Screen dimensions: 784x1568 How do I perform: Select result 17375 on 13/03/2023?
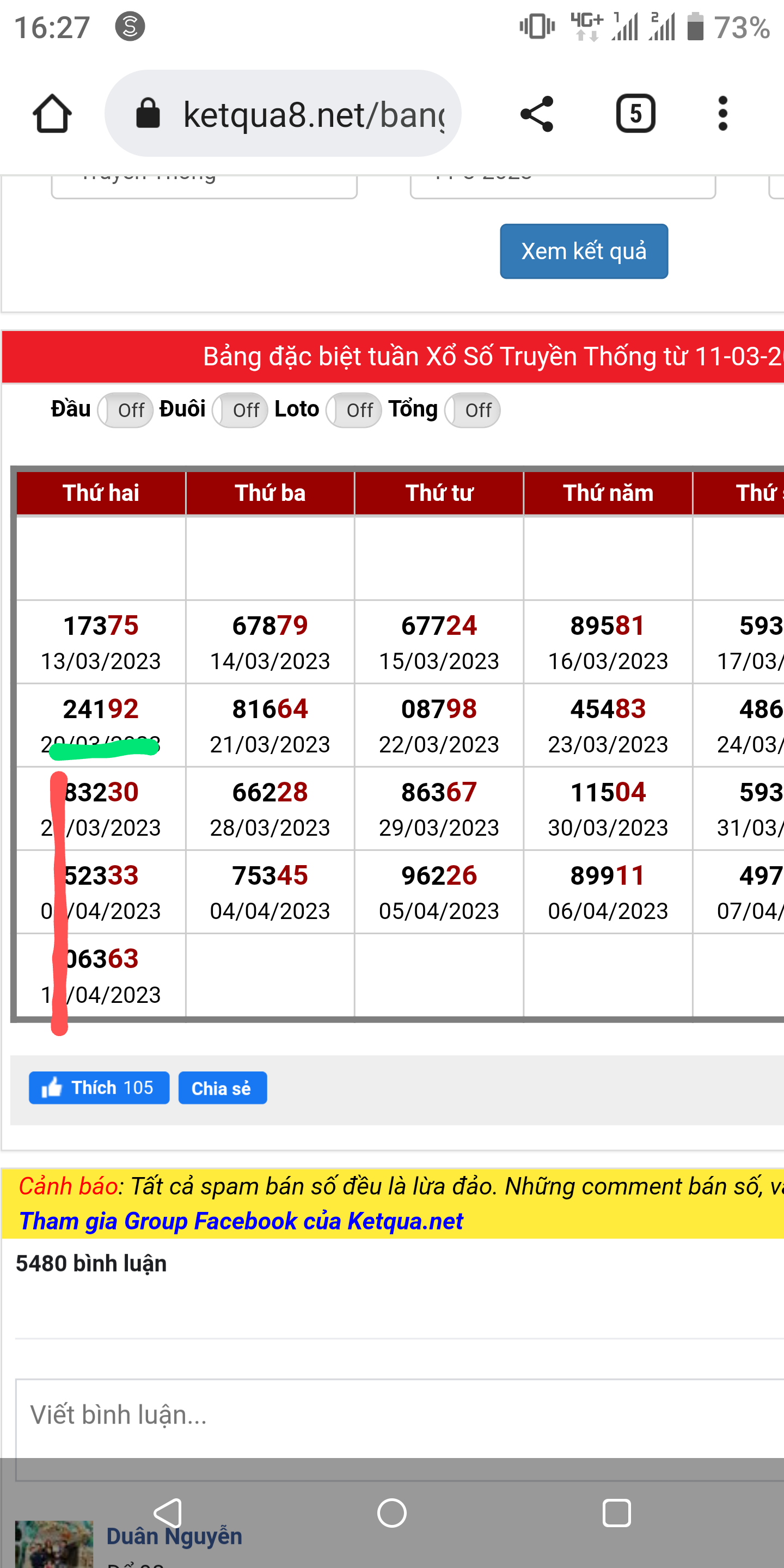pos(101,626)
